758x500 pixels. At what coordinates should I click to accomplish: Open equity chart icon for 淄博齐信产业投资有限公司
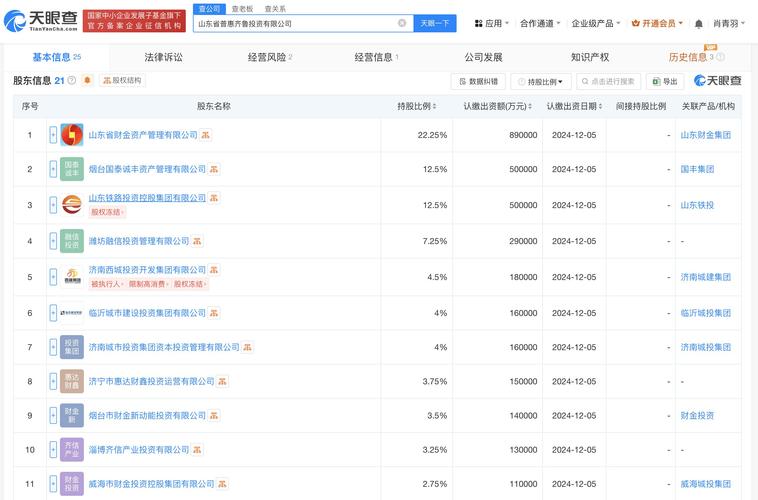(197, 450)
